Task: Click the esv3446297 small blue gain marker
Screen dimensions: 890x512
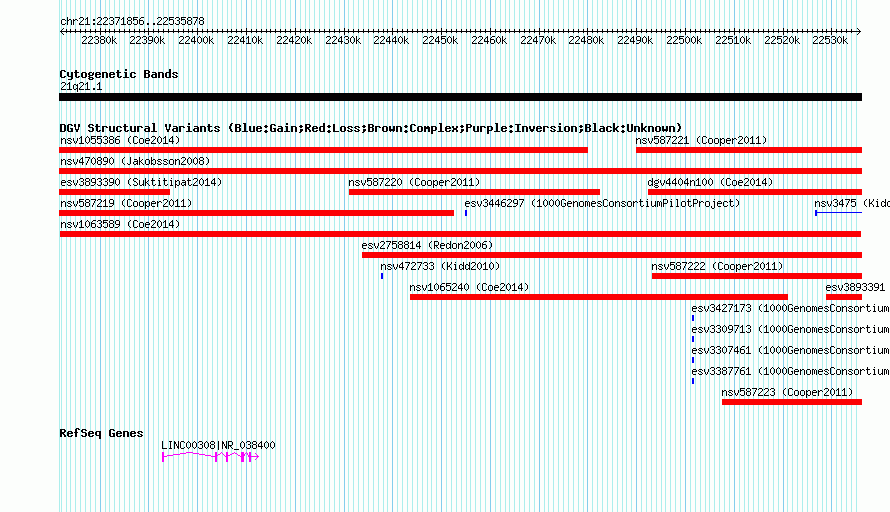Action: click(466, 213)
